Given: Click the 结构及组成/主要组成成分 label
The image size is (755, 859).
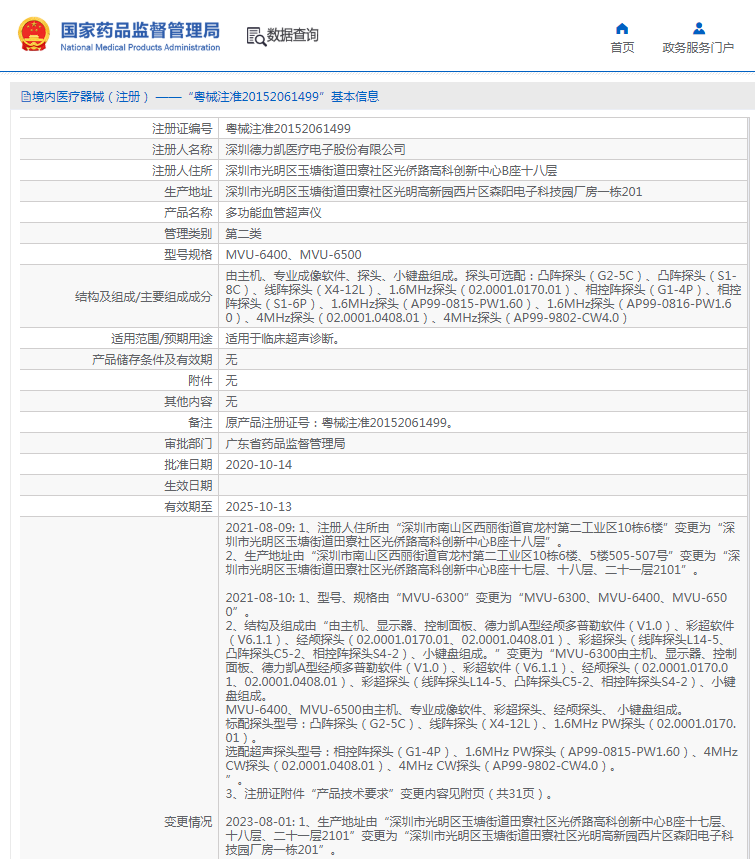Looking at the screenshot, I should (x=144, y=297).
